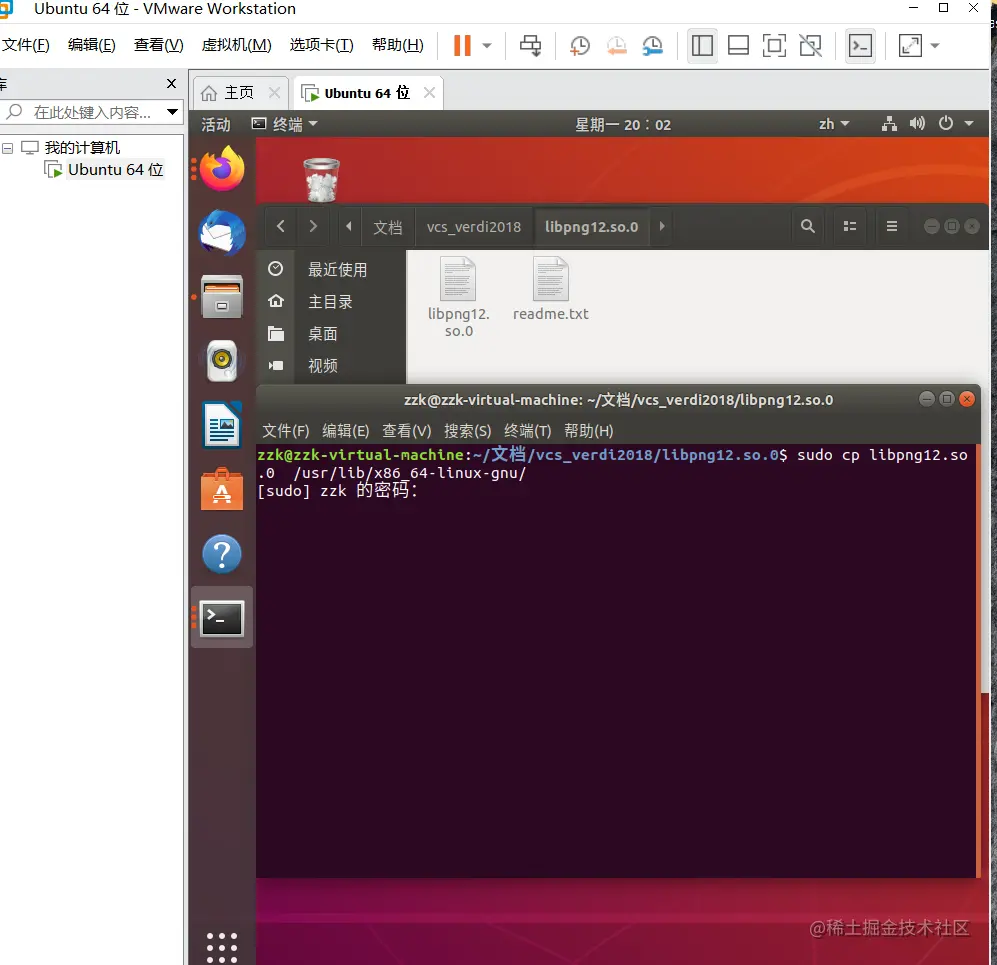Open the library search filter dropdown
The width and height of the screenshot is (997, 965).
(172, 112)
